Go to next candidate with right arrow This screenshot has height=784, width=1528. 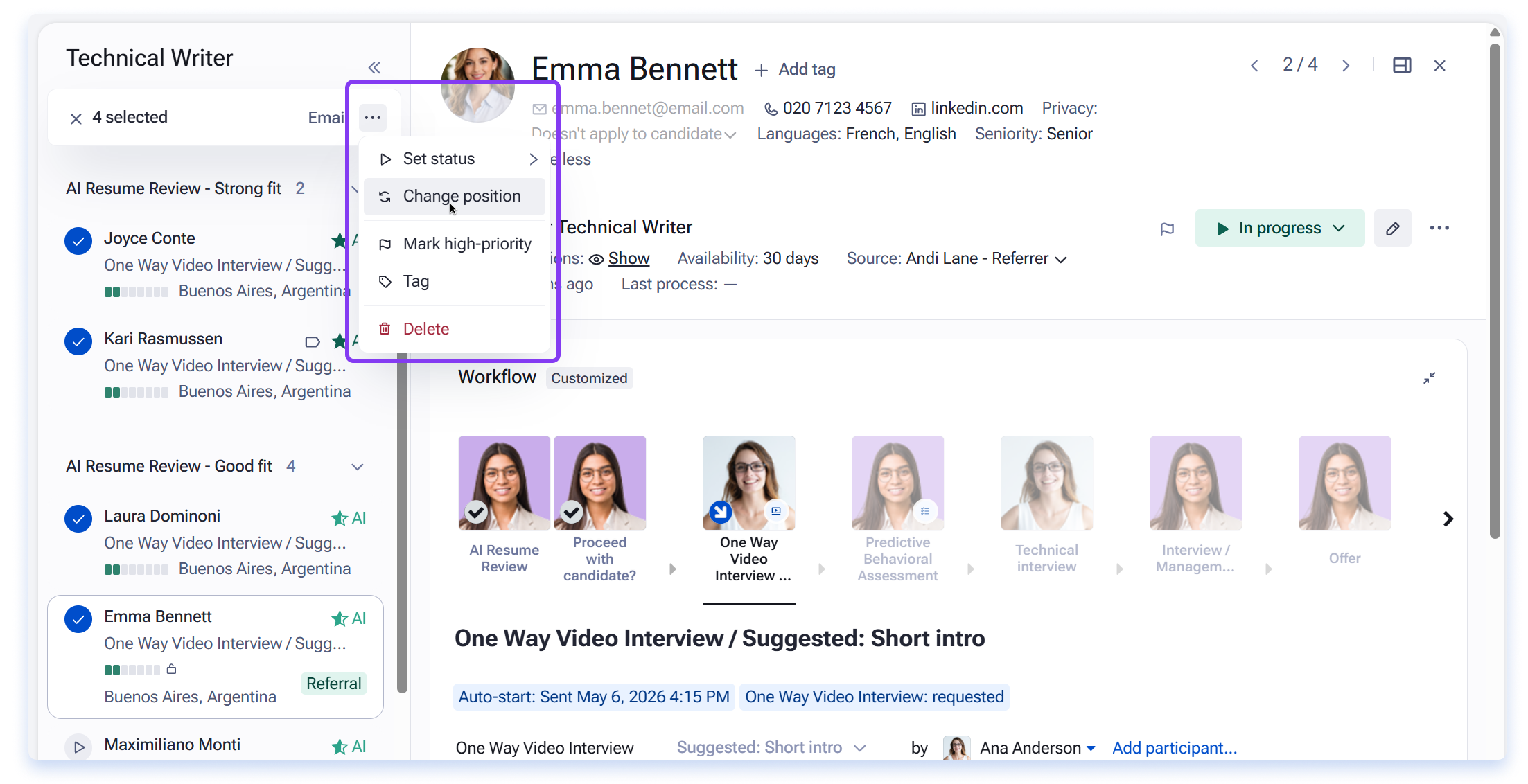1346,66
